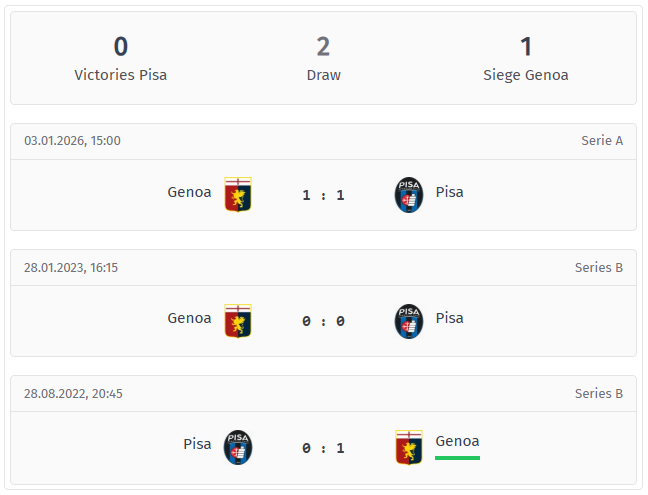Click Pisa crest in 2026 match

[409, 195]
